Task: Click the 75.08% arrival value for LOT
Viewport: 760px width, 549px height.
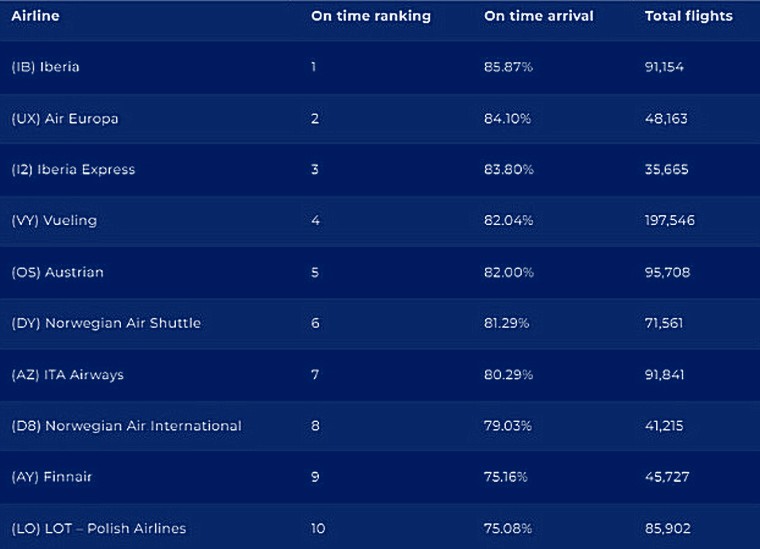Action: [508, 528]
